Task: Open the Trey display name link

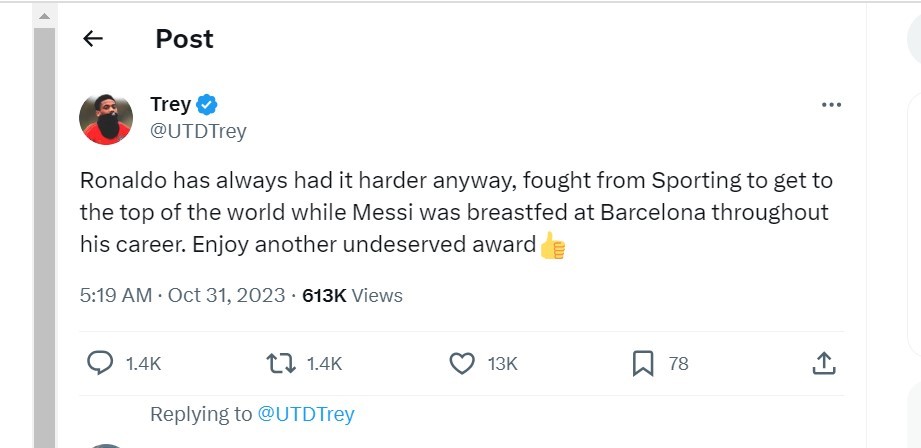Action: coord(170,105)
